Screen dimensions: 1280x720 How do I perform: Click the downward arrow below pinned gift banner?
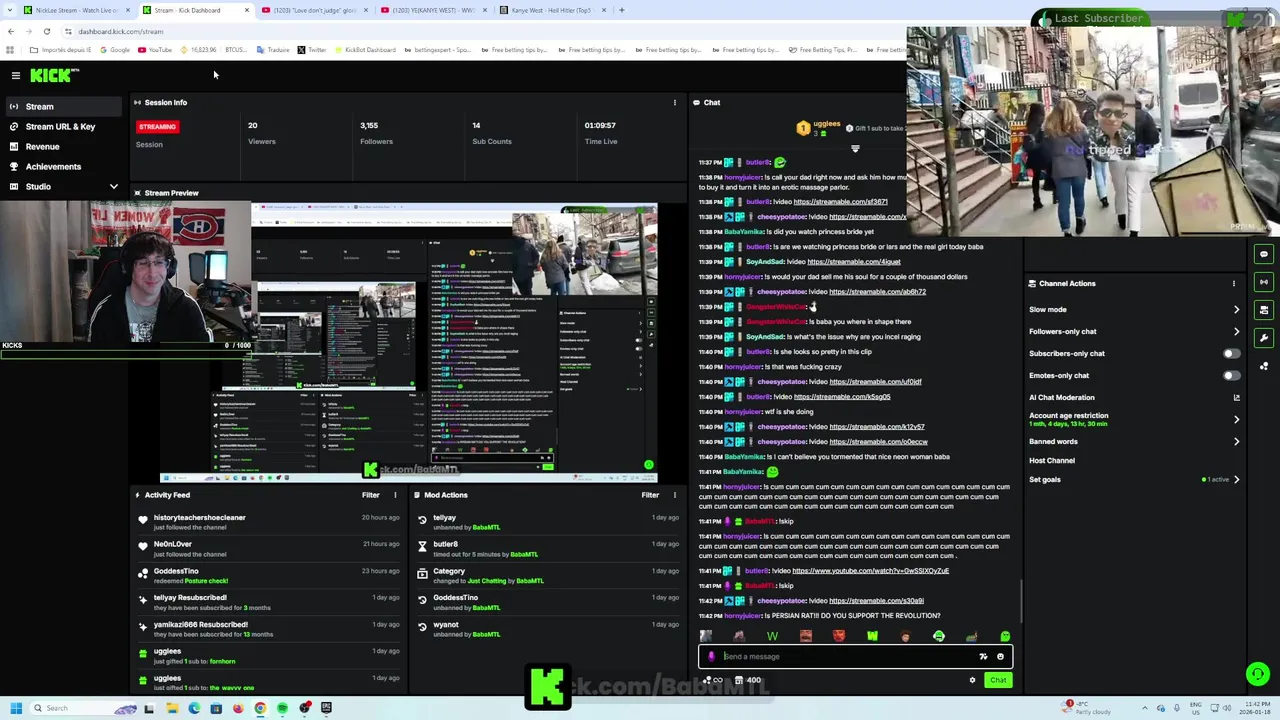point(855,149)
